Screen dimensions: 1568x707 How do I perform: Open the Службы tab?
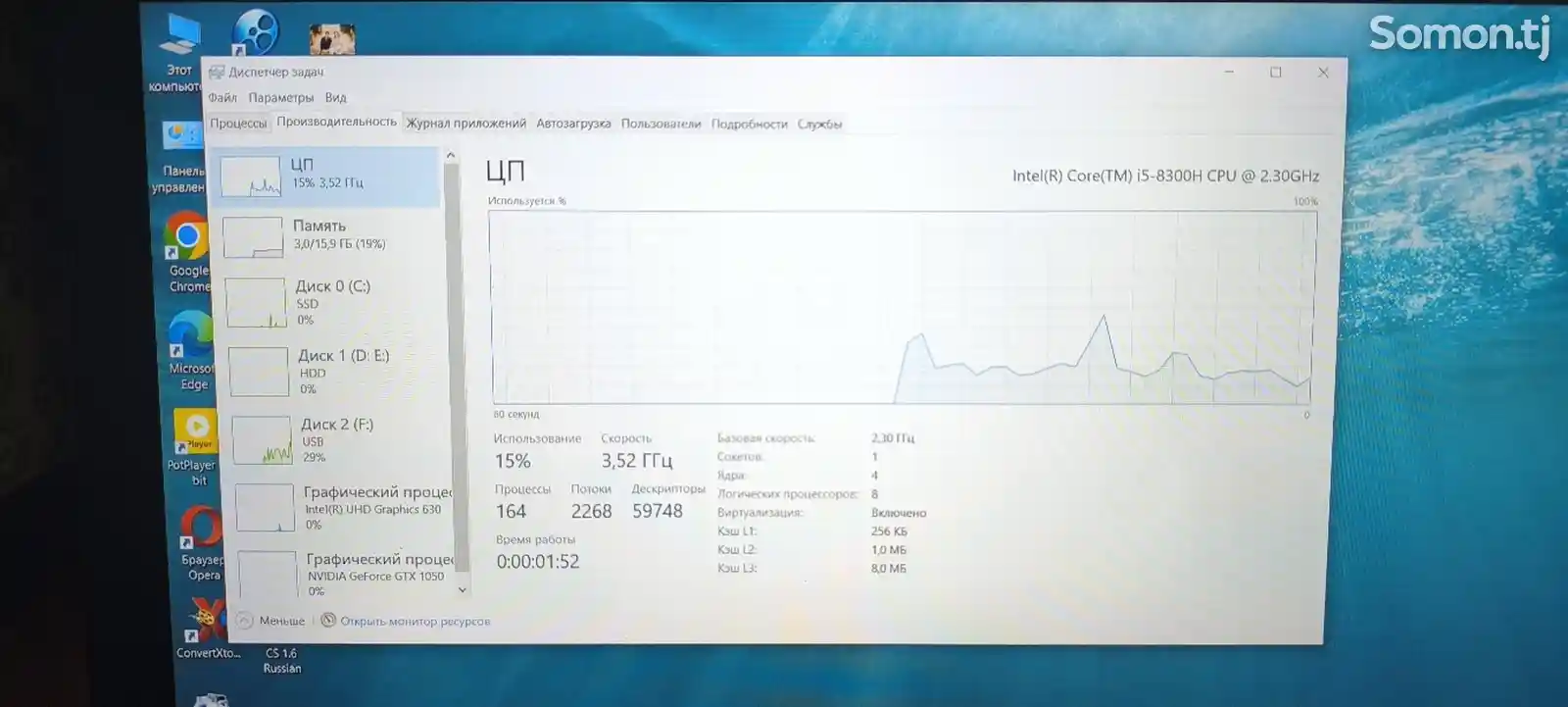point(819,124)
